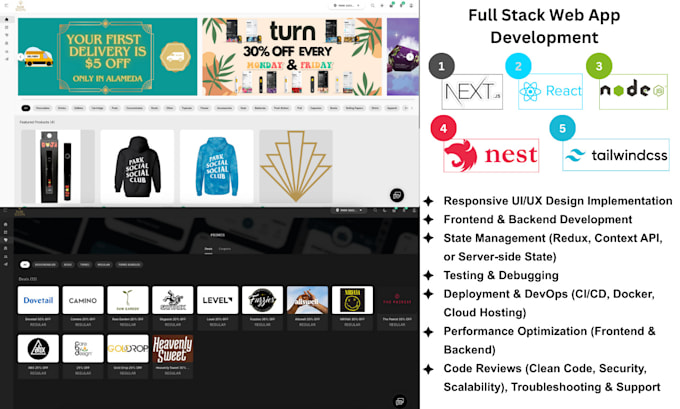Screen dimensions: 680x409
Task: Open the Heavenly Sweet deal card
Action: 173,356
